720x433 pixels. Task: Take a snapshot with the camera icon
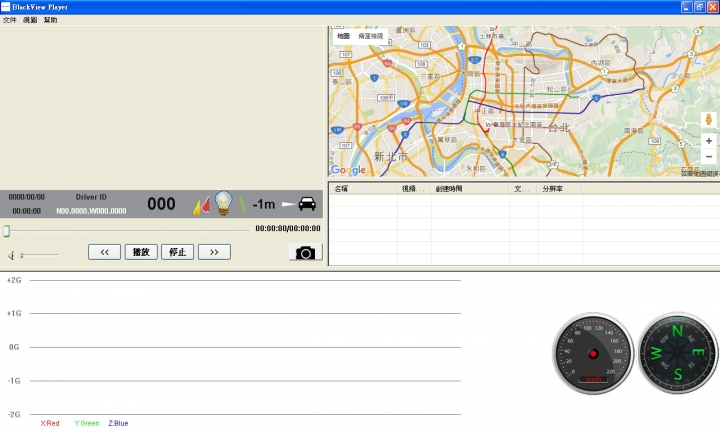click(x=305, y=252)
